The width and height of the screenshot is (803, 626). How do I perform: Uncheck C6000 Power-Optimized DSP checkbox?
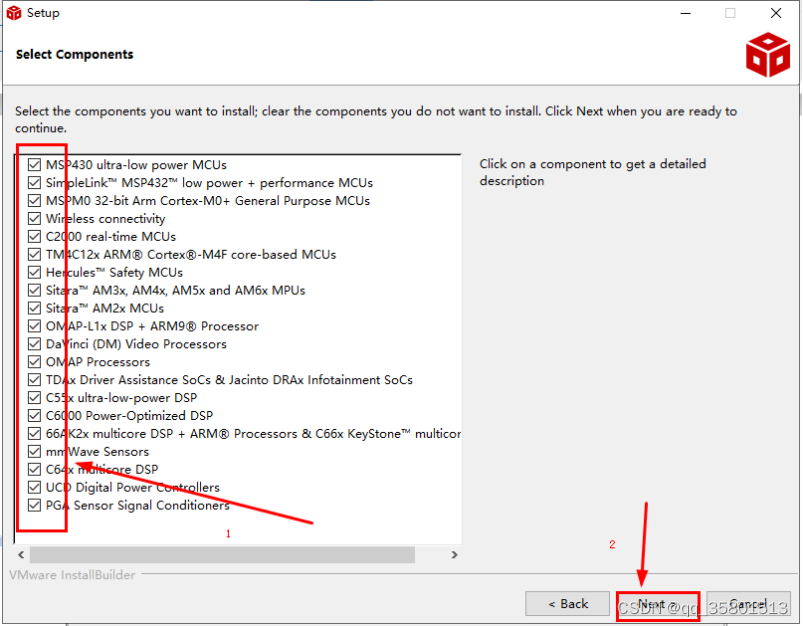(34, 415)
